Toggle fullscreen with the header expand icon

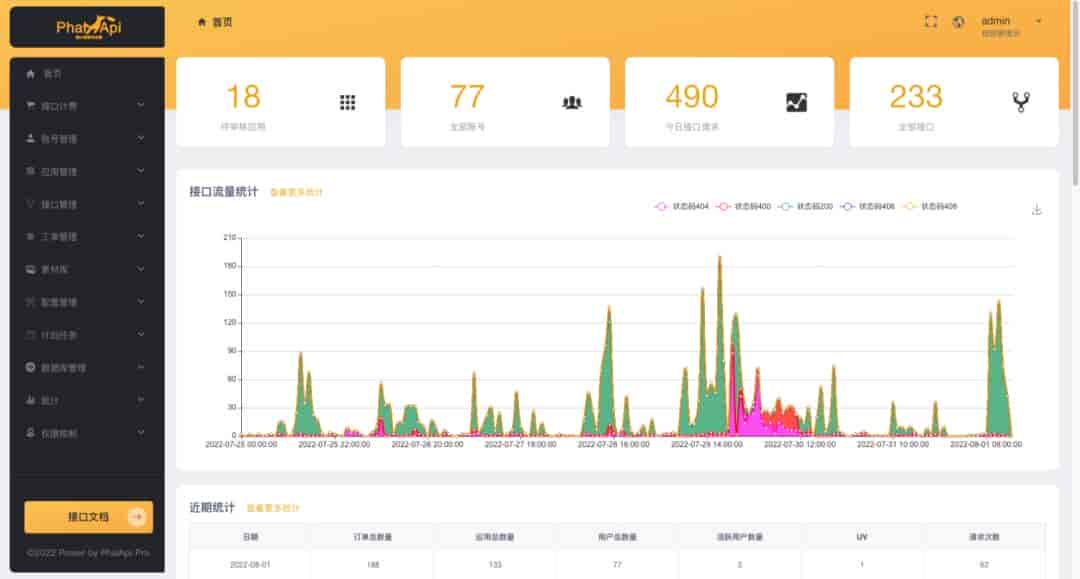pos(931,21)
